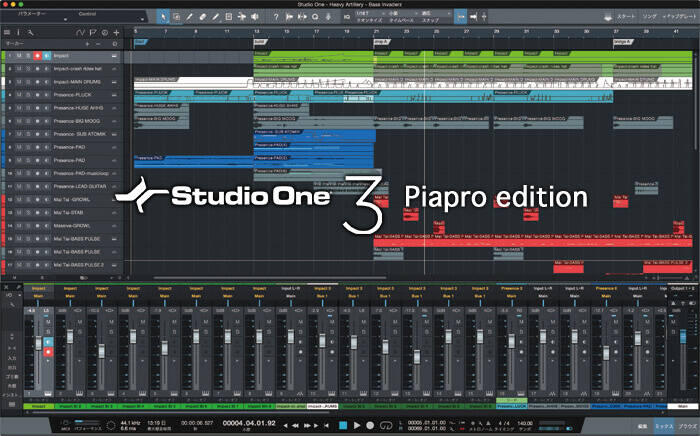
Task: Toggle the snap button in the toolbar
Action: tap(461, 17)
